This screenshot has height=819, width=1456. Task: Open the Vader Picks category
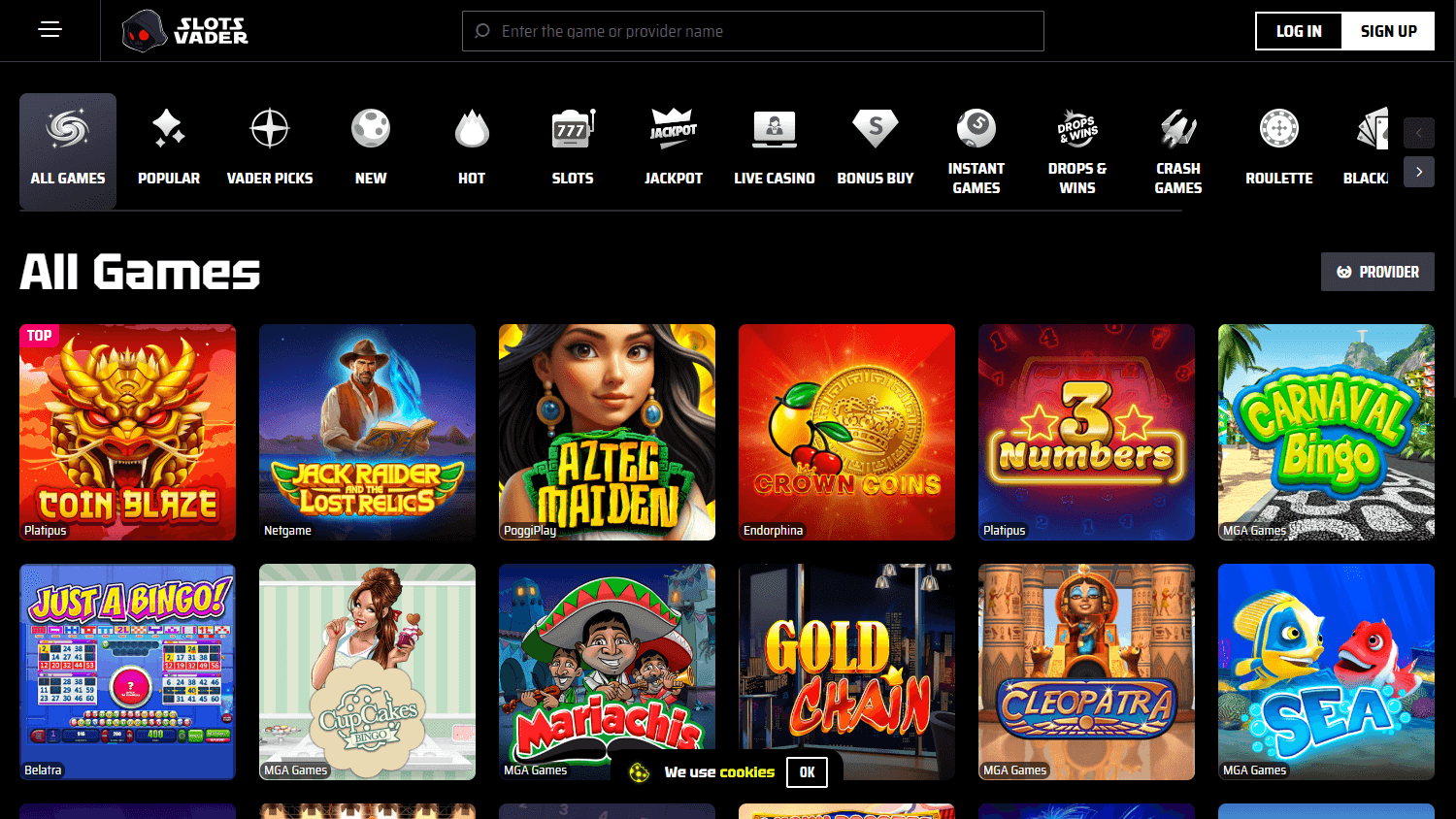270,127
